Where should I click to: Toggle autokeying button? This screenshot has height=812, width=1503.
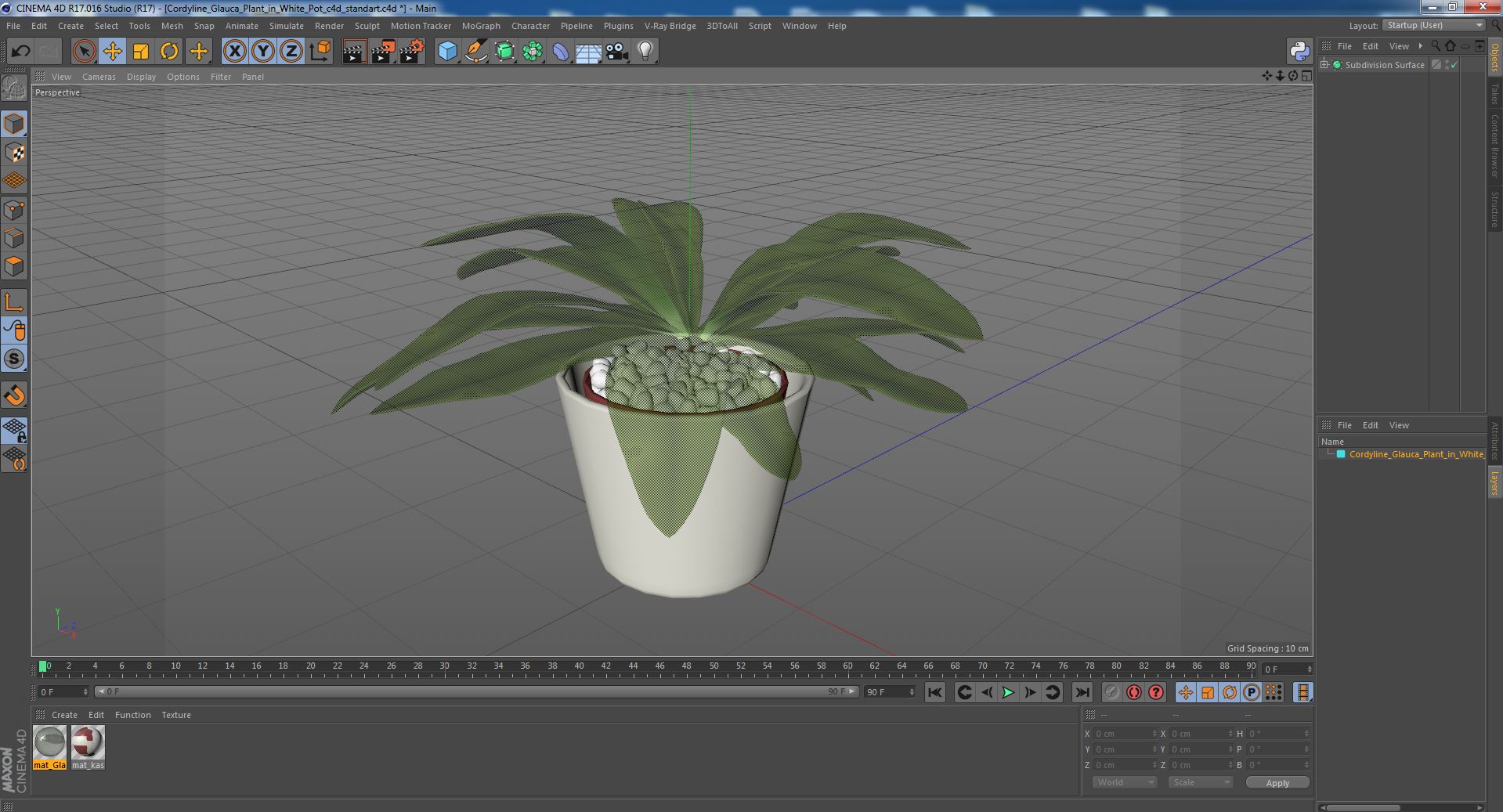click(x=1133, y=692)
